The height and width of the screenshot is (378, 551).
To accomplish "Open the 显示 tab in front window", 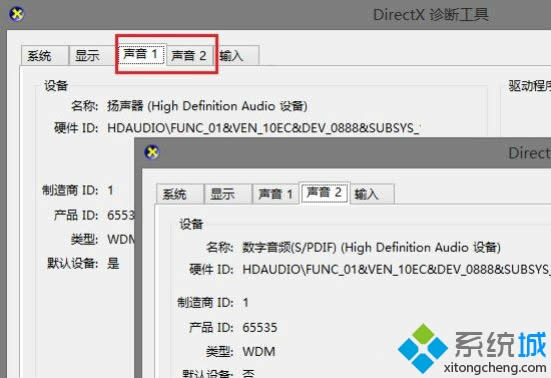I will [228, 194].
